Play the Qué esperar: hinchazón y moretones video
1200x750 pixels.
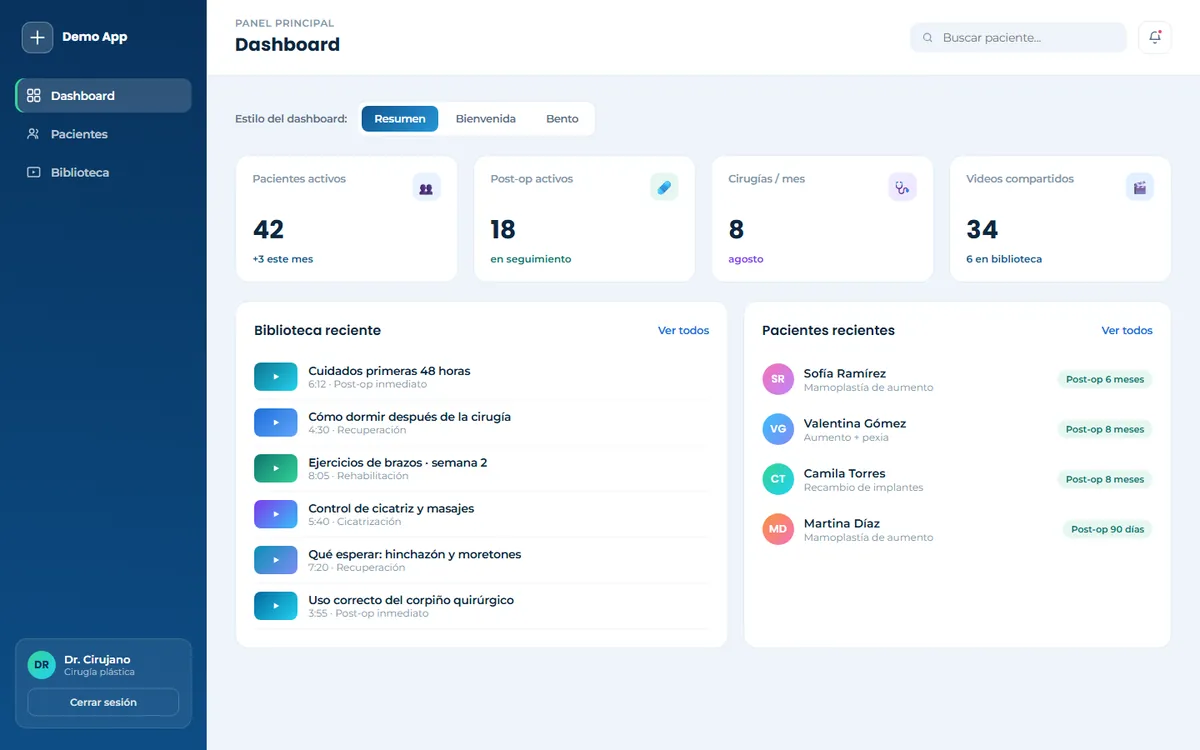(276, 560)
